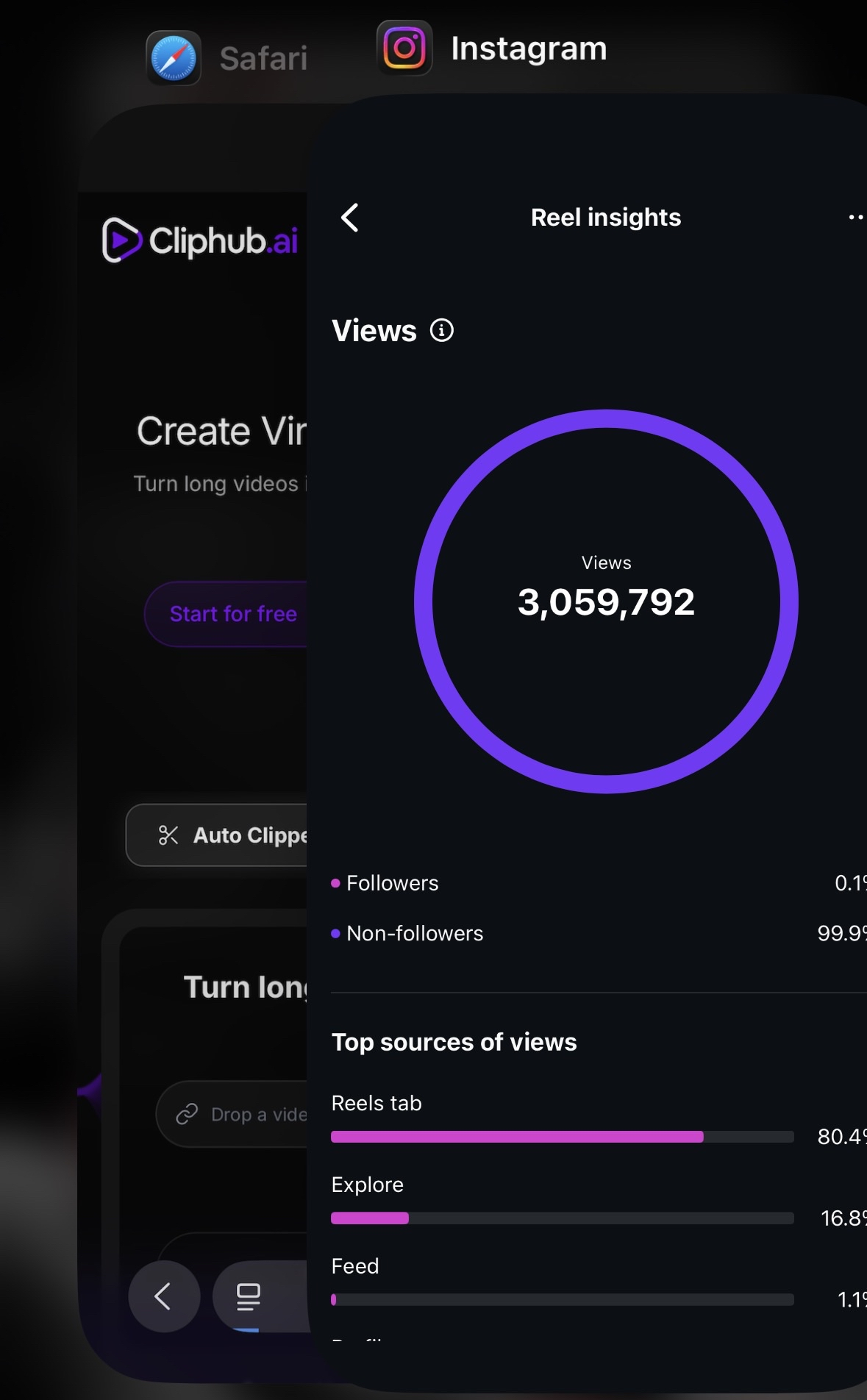Go back using Reel insights chevron

tap(350, 218)
